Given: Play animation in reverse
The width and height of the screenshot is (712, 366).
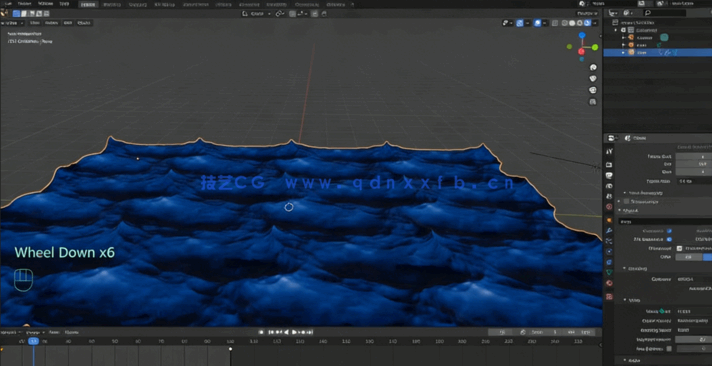Looking at the screenshot, I should pos(287,332).
